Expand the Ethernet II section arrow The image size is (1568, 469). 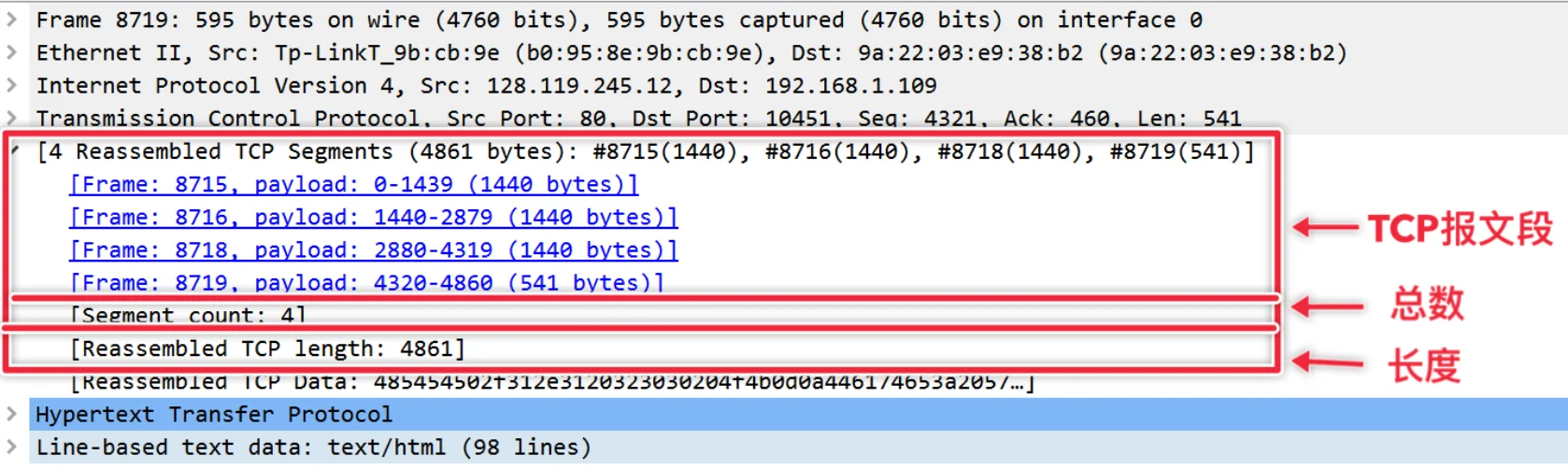[x=12, y=52]
